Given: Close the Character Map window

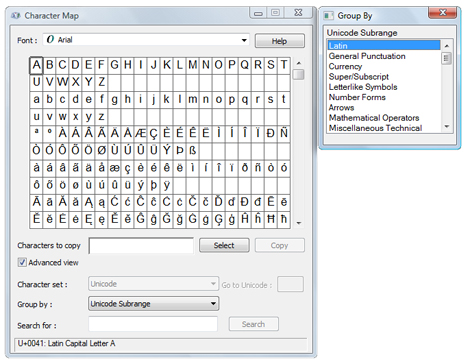Looking at the screenshot, I should 298,13.
